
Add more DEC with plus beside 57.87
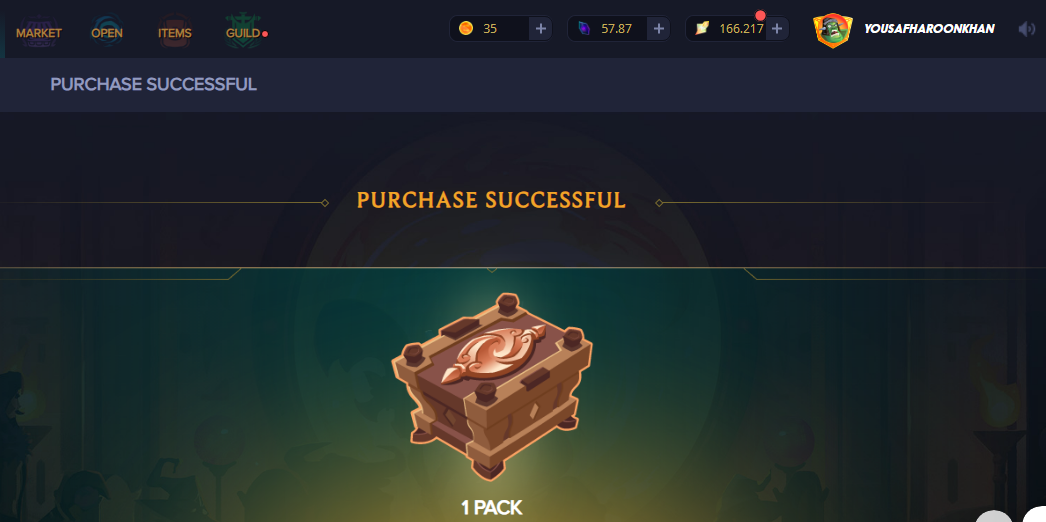coord(658,29)
